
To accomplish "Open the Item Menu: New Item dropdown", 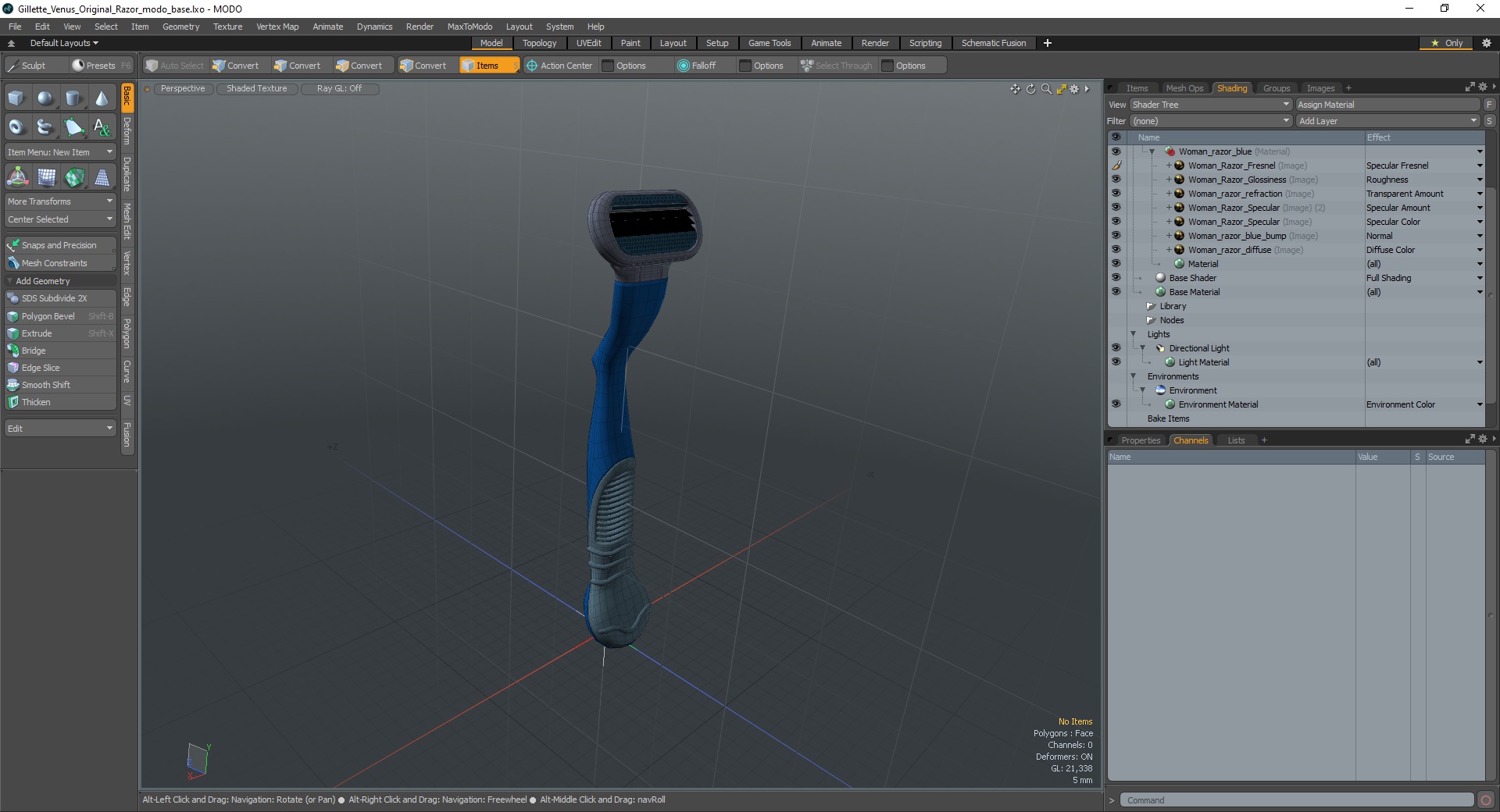I will (60, 152).
